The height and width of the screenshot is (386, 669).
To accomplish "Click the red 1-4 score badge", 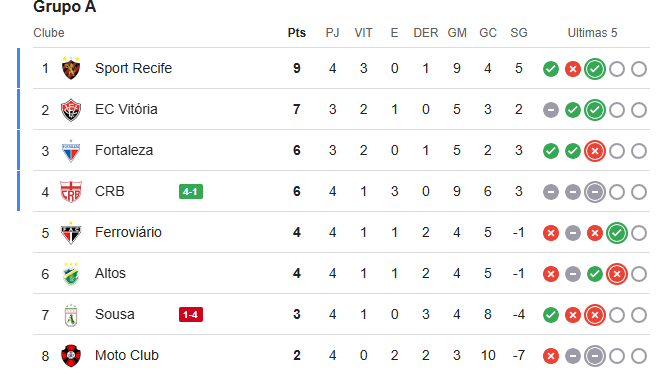I will (191, 315).
